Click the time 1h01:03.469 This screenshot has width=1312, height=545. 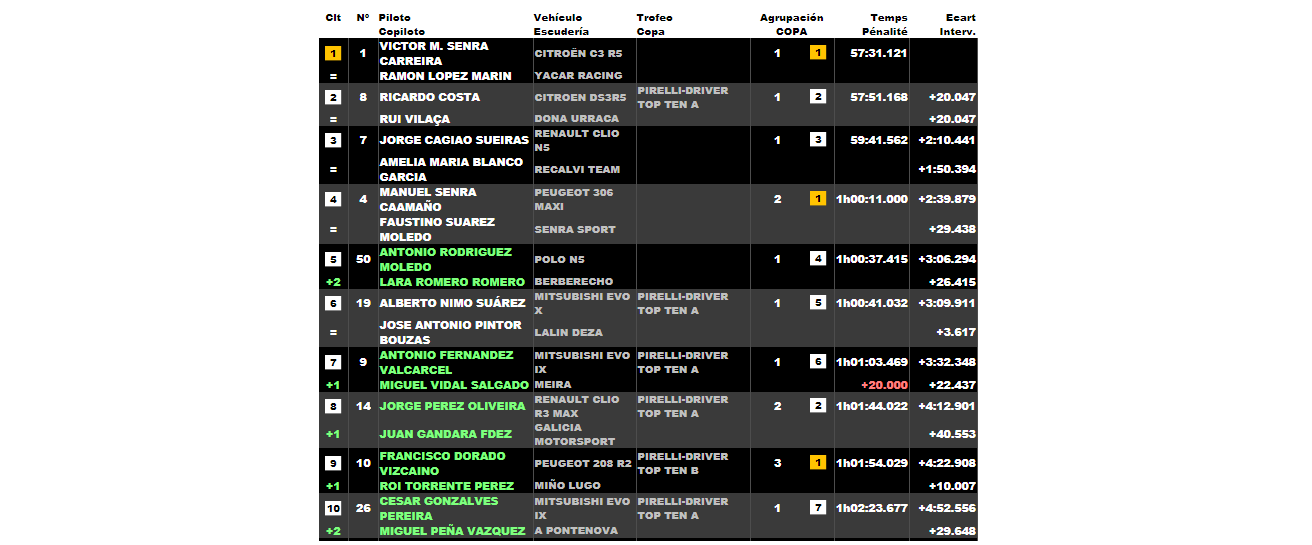(x=872, y=362)
